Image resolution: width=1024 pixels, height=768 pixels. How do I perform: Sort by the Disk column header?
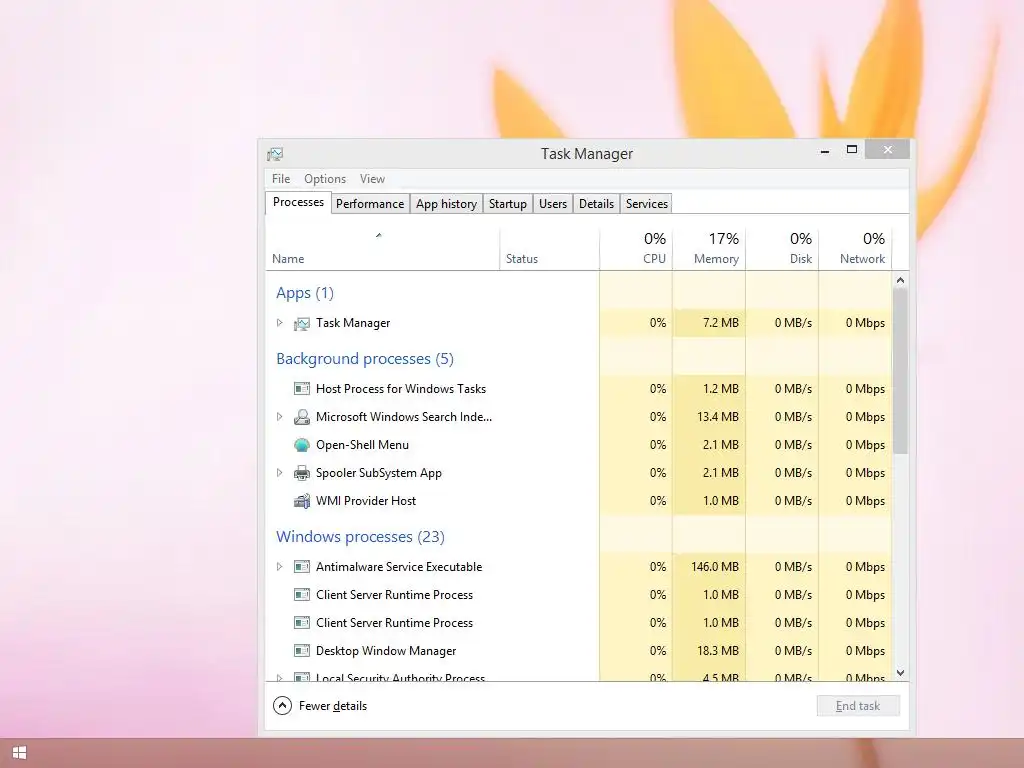782,249
